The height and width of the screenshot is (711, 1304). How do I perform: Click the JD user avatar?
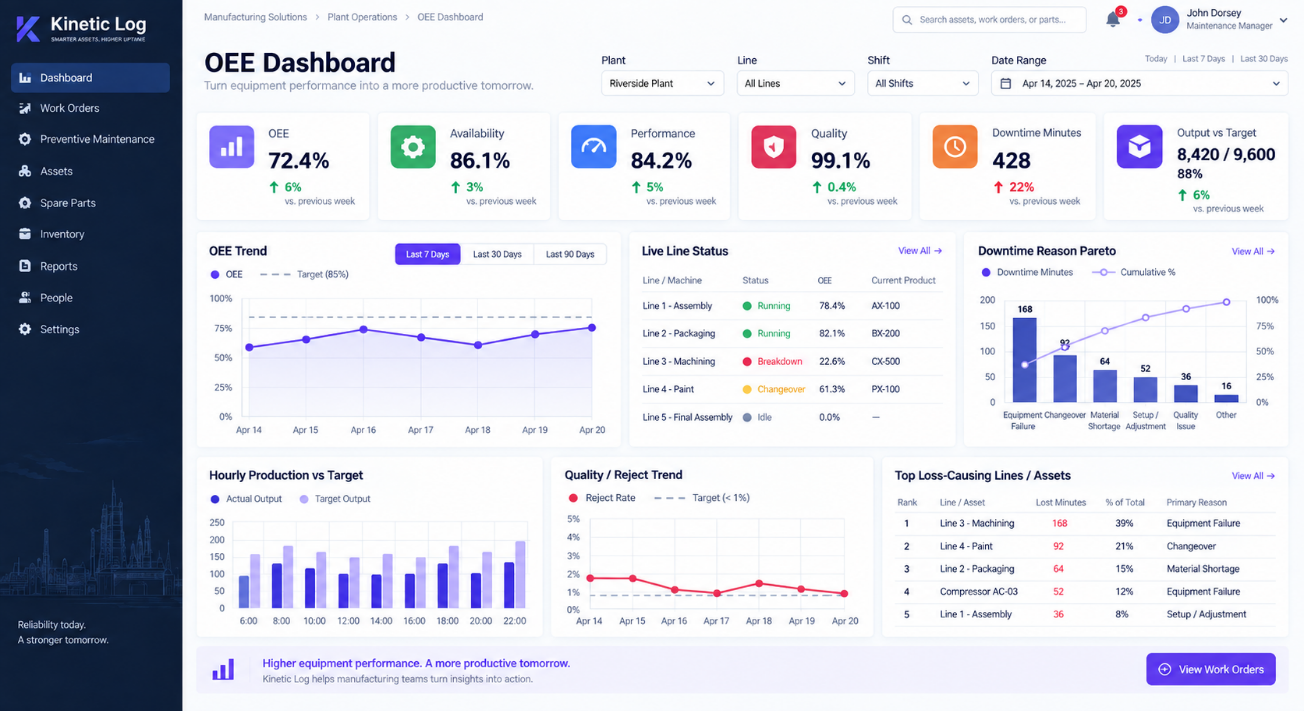[x=1165, y=19]
